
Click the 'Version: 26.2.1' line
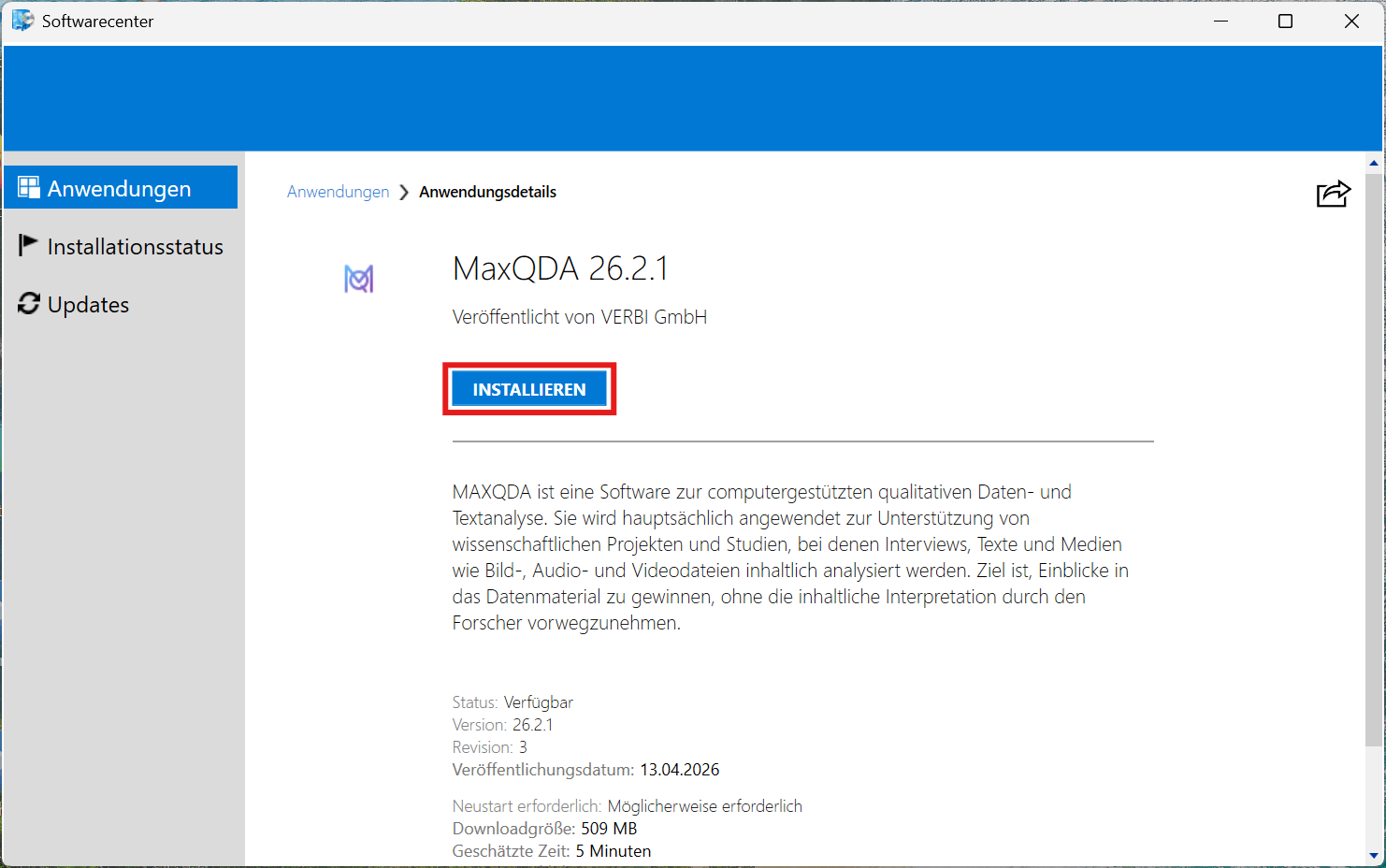(x=502, y=725)
